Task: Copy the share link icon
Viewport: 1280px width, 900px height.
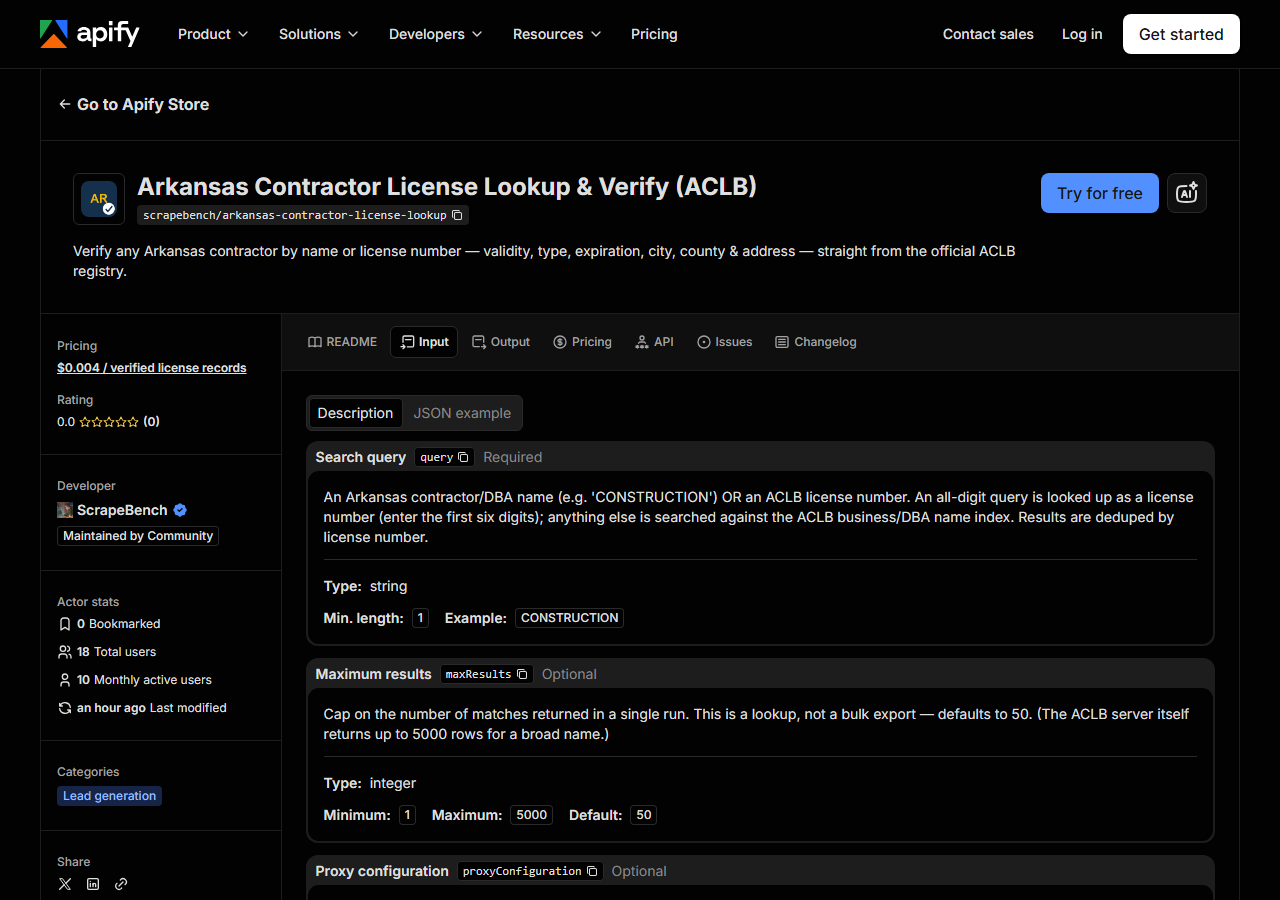Action: click(121, 884)
